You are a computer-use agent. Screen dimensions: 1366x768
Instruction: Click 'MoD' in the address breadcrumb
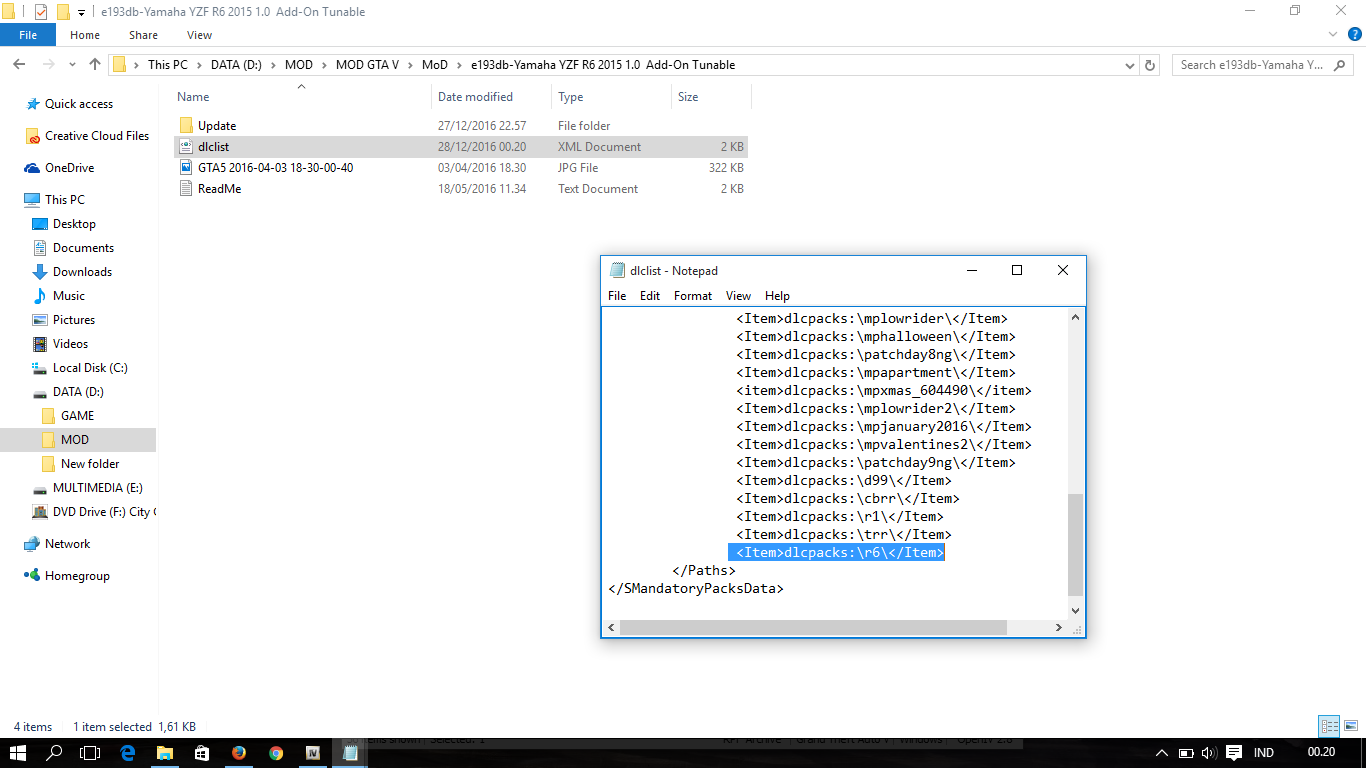[435, 65]
